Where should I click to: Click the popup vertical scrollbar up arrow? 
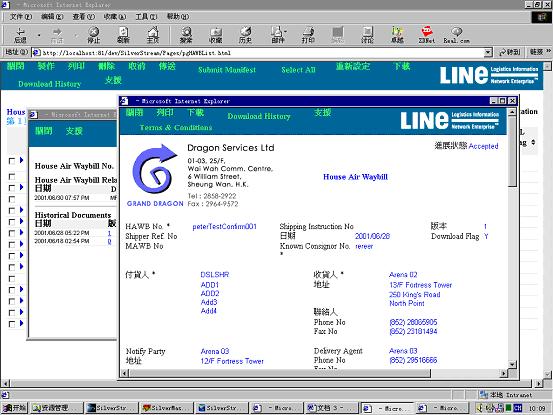coord(512,112)
